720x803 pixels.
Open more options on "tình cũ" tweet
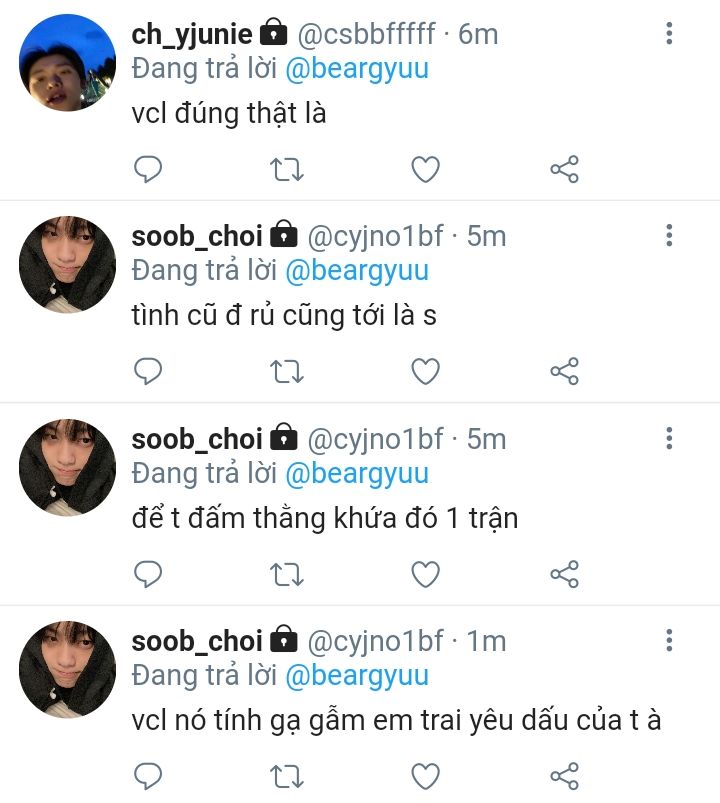(669, 235)
